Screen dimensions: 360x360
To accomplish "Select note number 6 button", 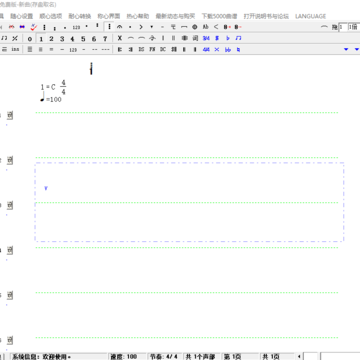I will click(94, 39).
